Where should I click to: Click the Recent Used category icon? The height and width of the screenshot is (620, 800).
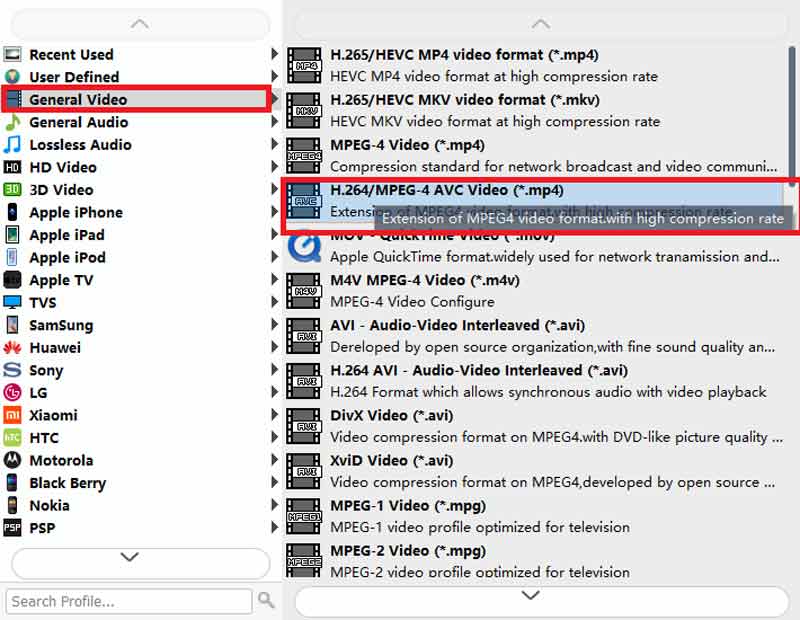(12, 54)
